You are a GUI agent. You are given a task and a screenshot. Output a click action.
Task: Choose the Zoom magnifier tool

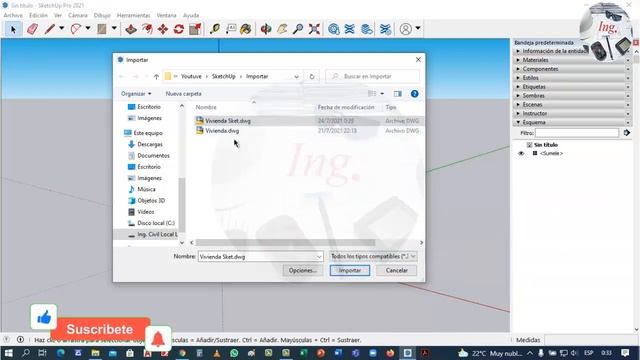tap(298, 29)
